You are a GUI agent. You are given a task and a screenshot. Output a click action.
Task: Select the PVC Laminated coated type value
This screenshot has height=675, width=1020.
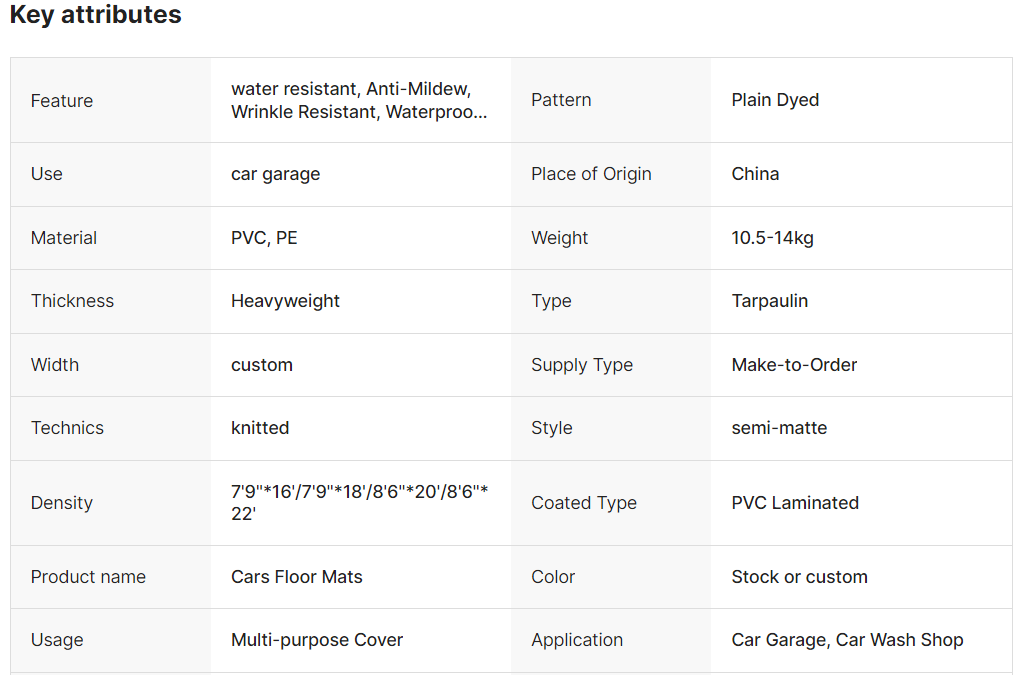click(x=795, y=503)
